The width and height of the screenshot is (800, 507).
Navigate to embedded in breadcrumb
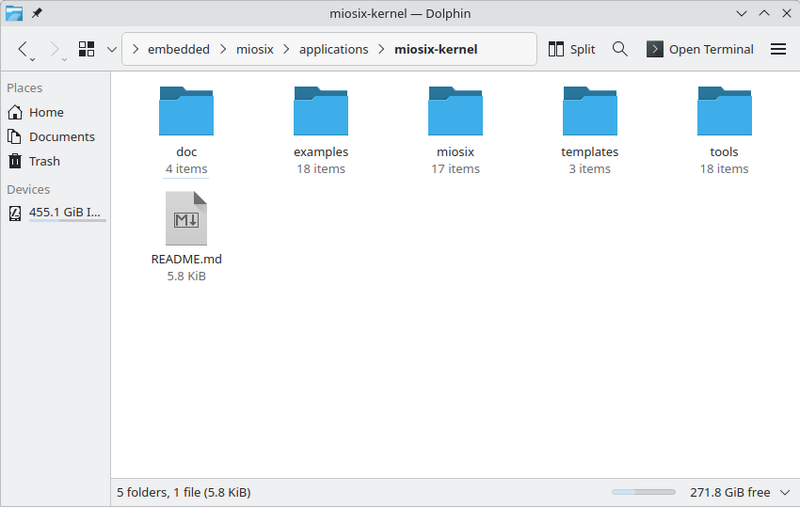pos(179,49)
